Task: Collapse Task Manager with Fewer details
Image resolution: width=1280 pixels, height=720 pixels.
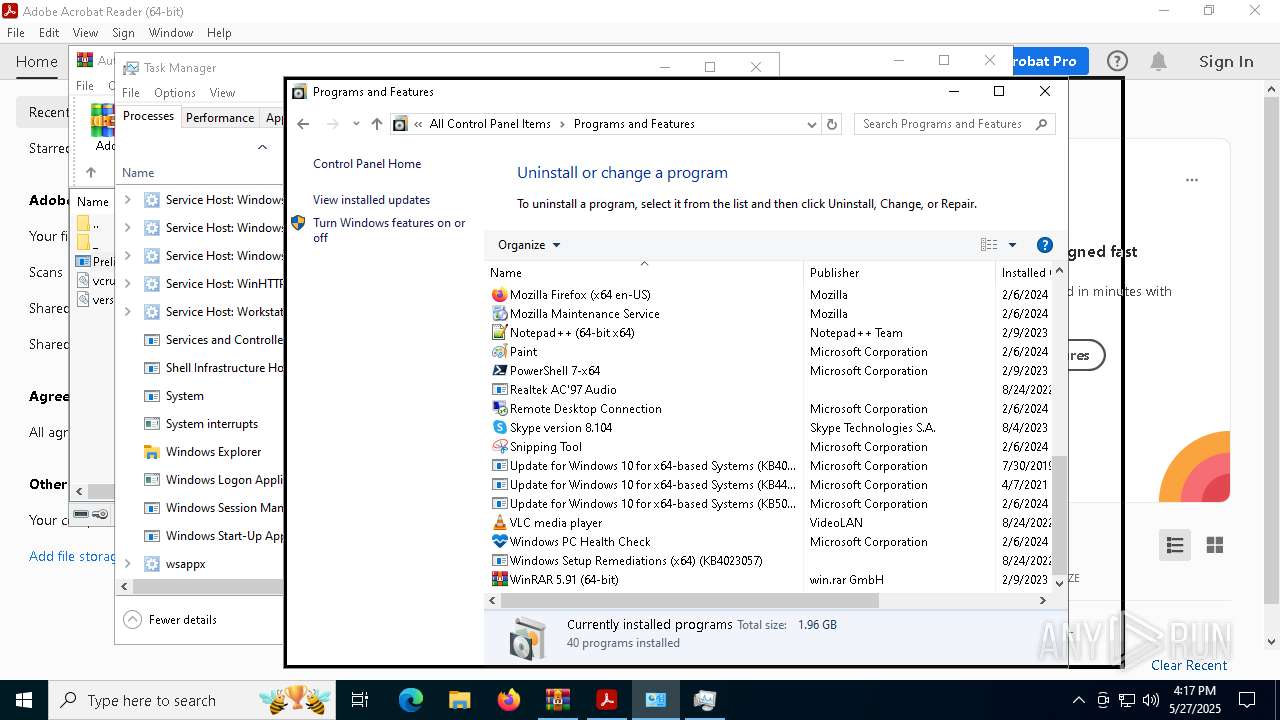Action: 170,620
